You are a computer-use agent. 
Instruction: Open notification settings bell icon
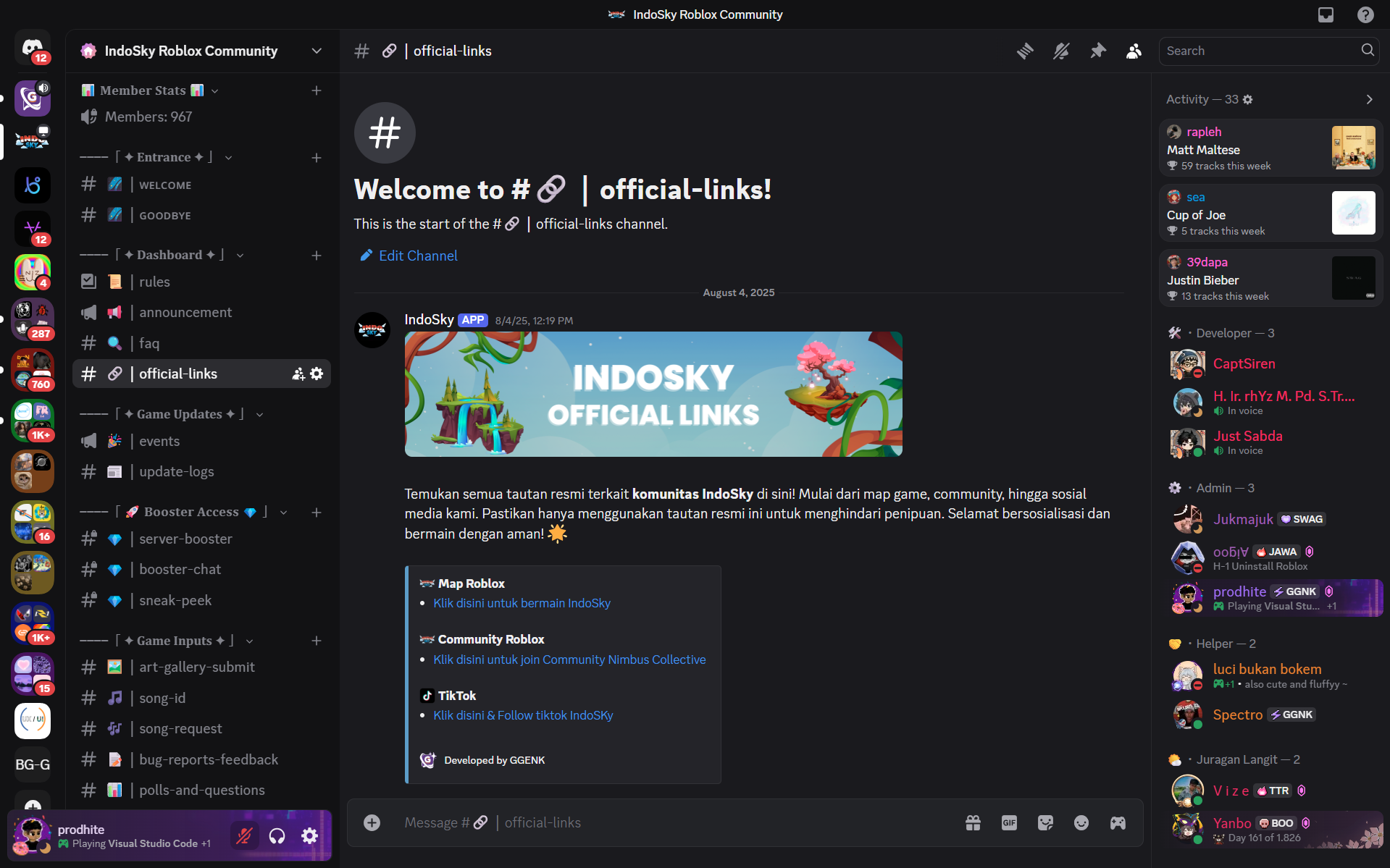(x=1061, y=51)
